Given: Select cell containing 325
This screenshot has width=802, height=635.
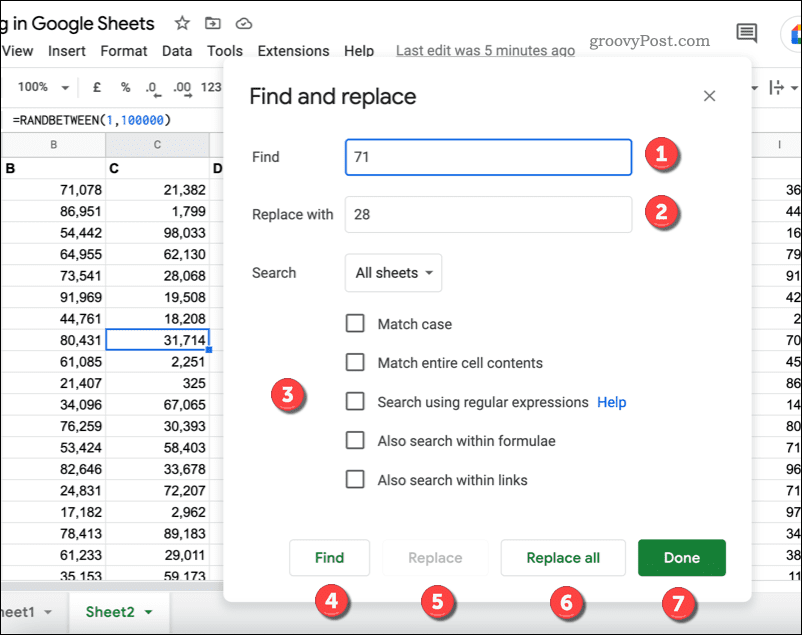Looking at the screenshot, I should click(x=158, y=383).
